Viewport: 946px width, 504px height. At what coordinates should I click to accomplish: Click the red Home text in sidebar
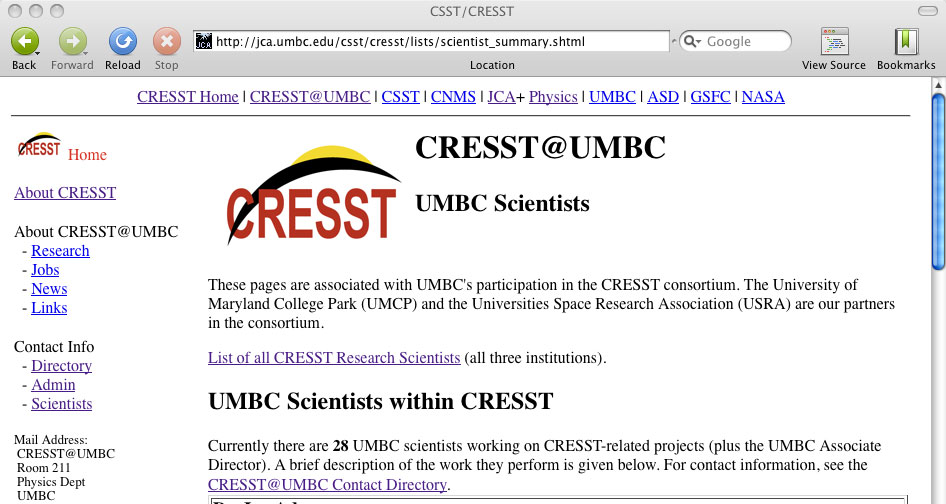(87, 155)
